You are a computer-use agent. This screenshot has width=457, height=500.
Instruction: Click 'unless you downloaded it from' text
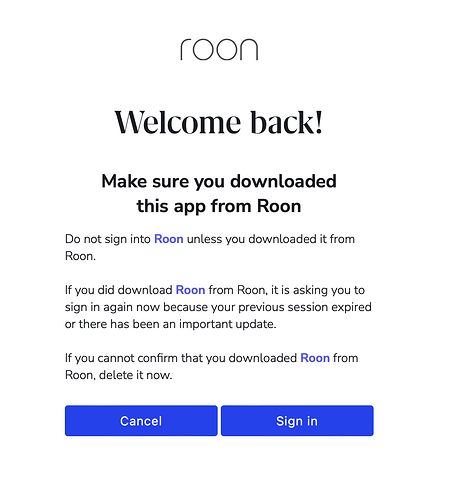tap(271, 239)
